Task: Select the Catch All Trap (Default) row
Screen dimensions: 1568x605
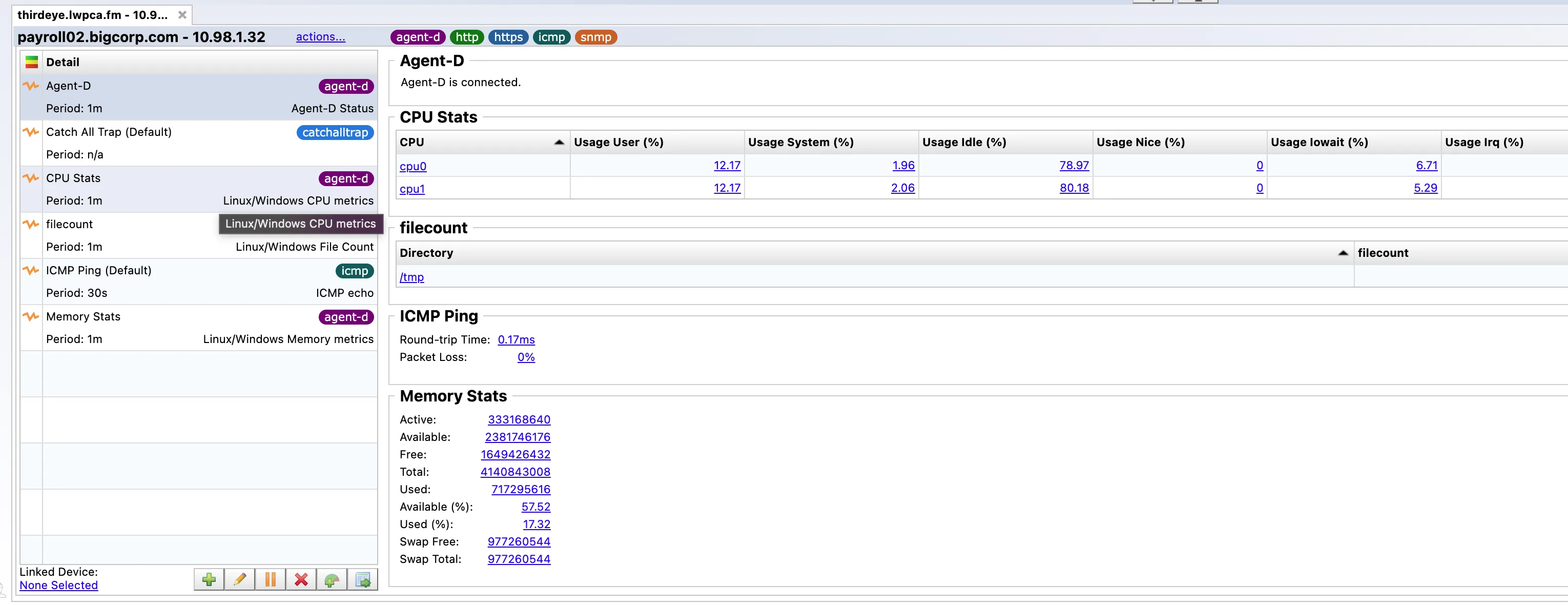Action: click(198, 143)
